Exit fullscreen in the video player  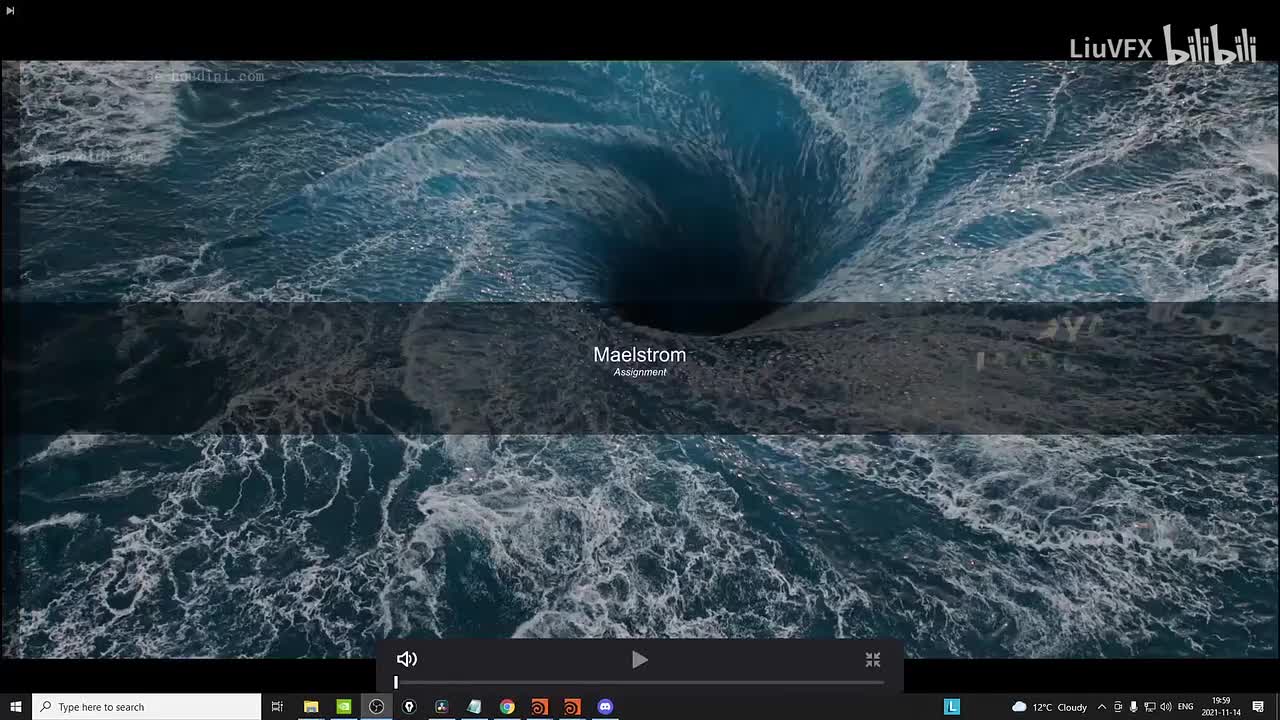[x=873, y=660]
